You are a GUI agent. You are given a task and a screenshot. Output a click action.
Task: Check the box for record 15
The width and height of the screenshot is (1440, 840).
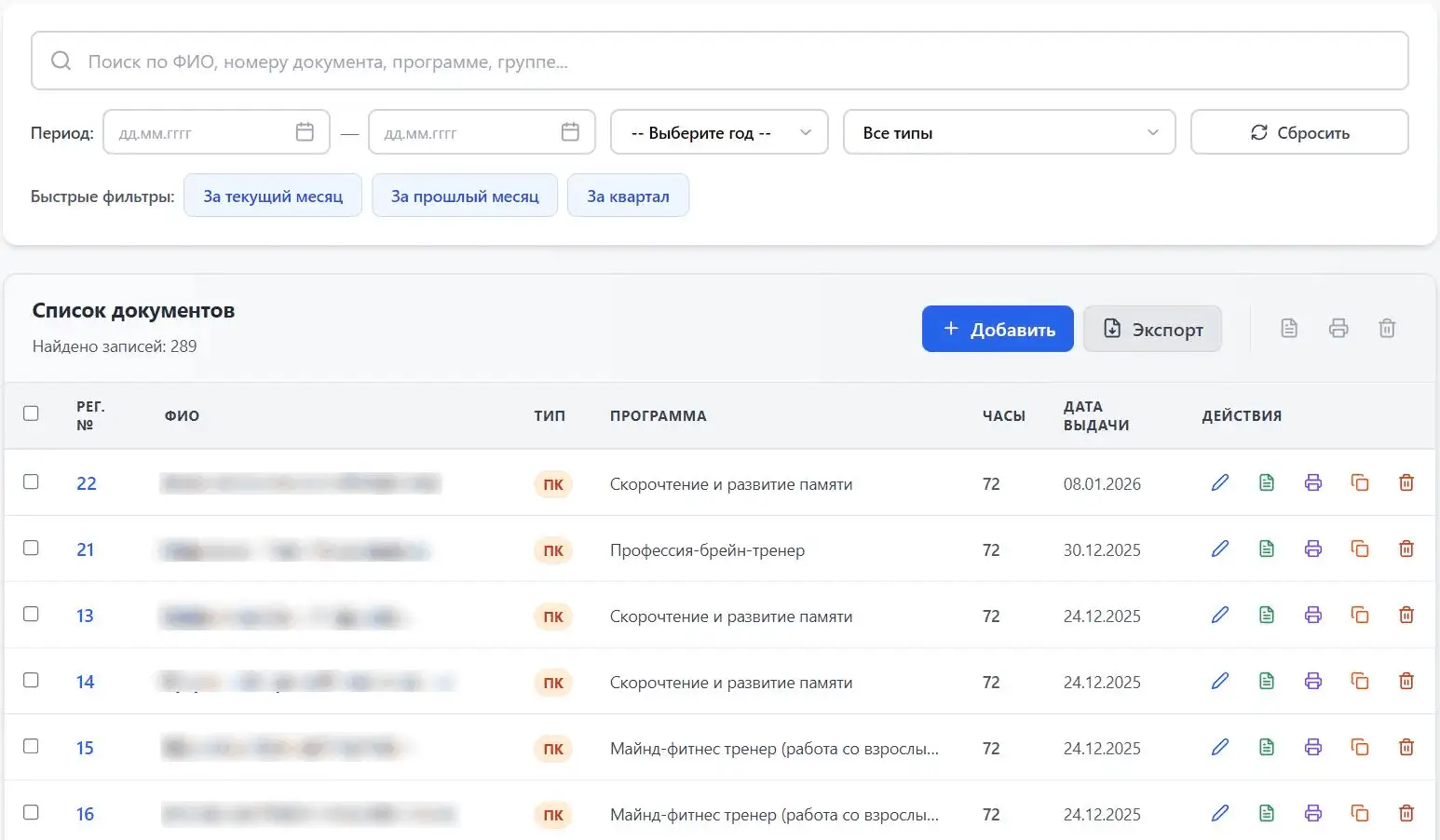[x=31, y=746]
